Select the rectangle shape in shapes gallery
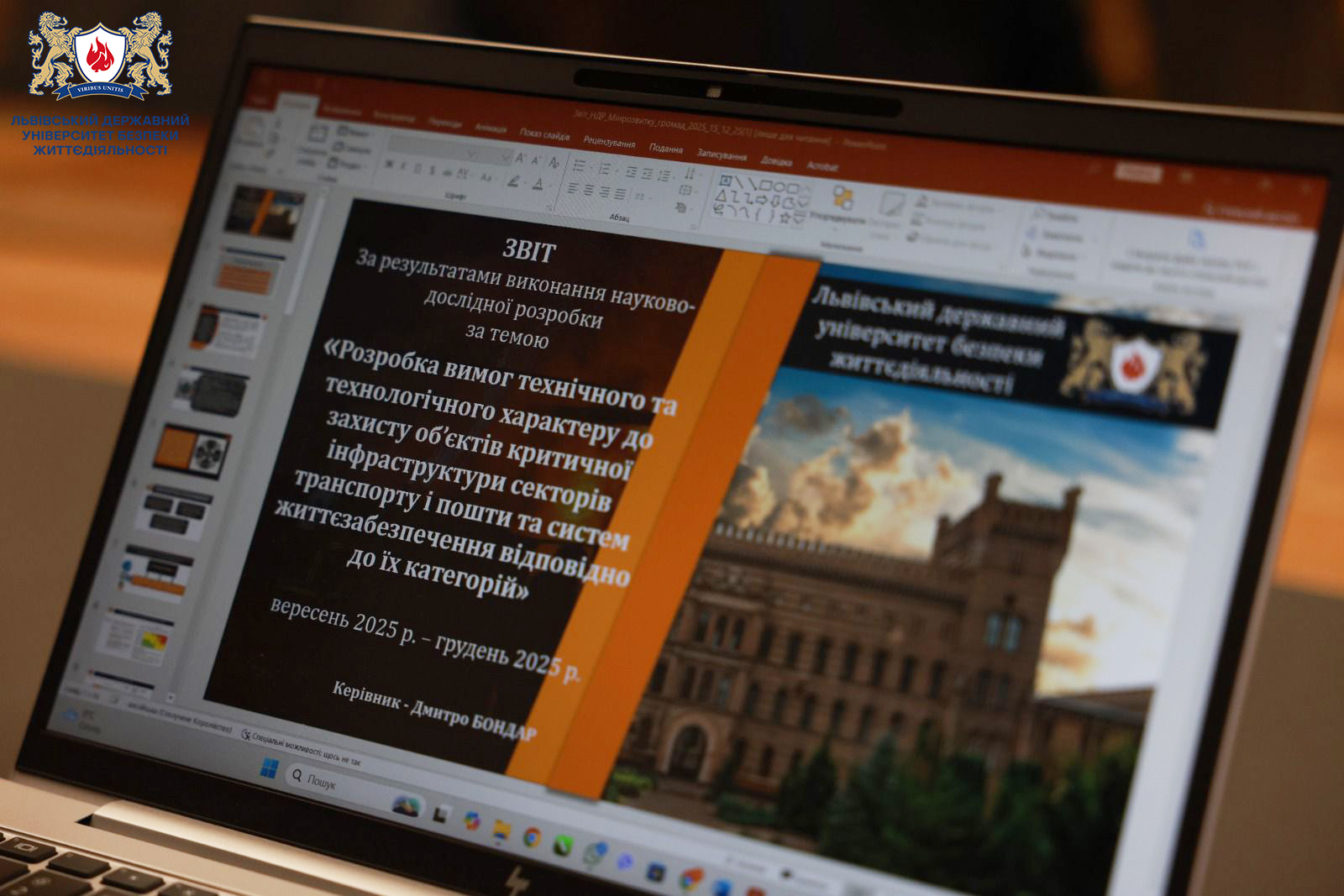The height and width of the screenshot is (896, 1344). pos(766,186)
